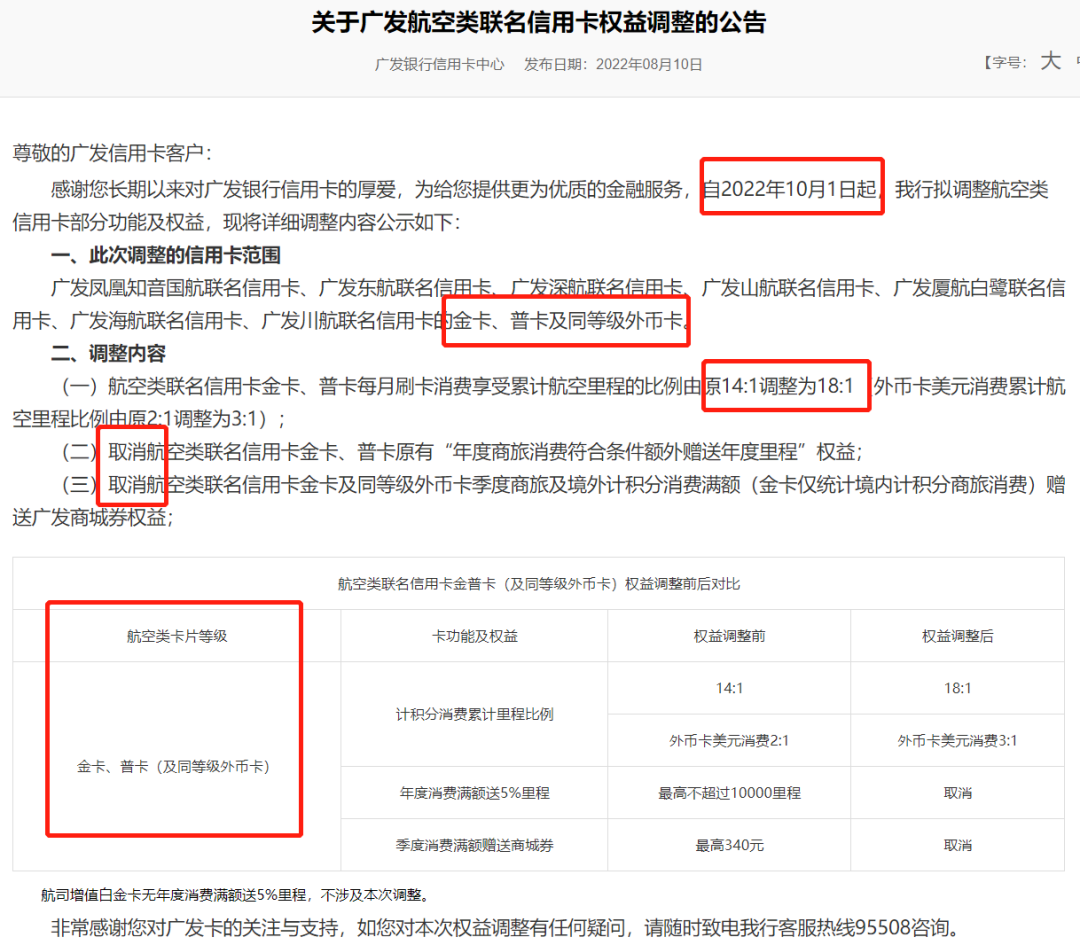This screenshot has width=1080, height=945.
Task: Click the publish date 2022年08月10日
Action: tap(649, 64)
